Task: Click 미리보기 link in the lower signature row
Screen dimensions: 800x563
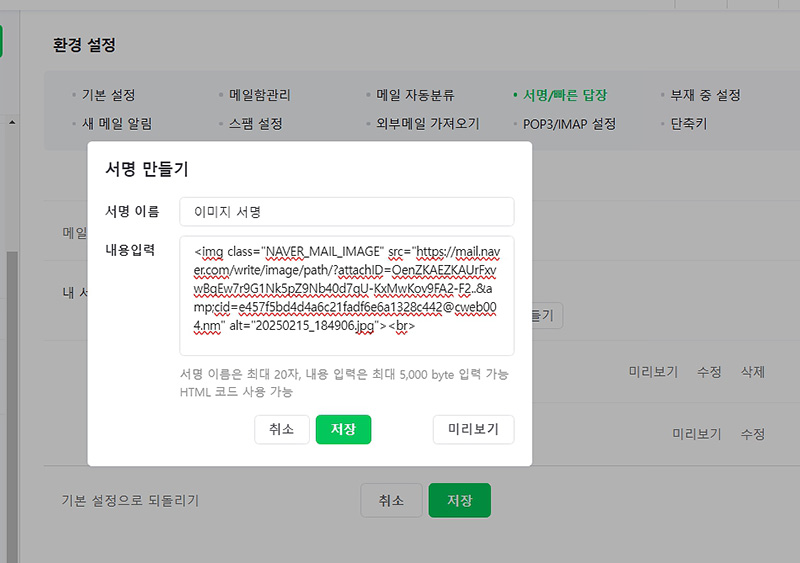Action: tap(696, 434)
